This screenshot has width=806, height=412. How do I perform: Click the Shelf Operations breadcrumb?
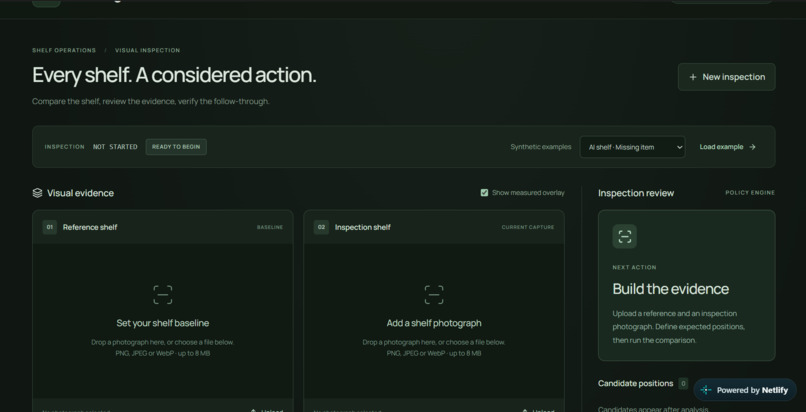coord(64,50)
